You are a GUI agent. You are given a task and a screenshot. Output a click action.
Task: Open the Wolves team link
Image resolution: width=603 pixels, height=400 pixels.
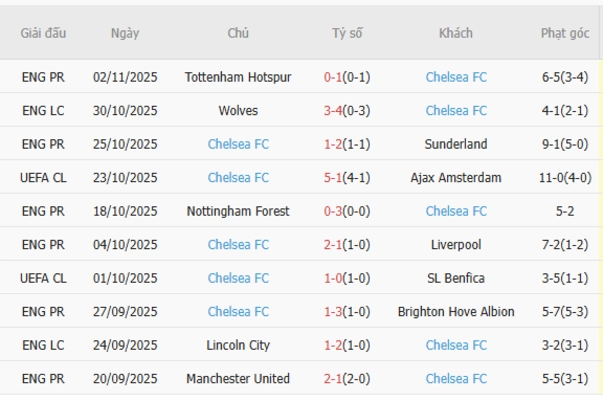[238, 111]
